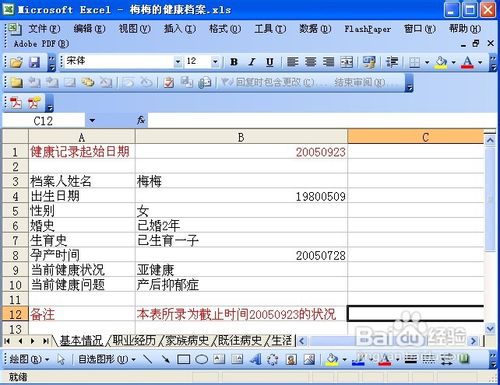This screenshot has width=500, height=385.
Task: Open the 工具 menu
Action: click(x=270, y=29)
